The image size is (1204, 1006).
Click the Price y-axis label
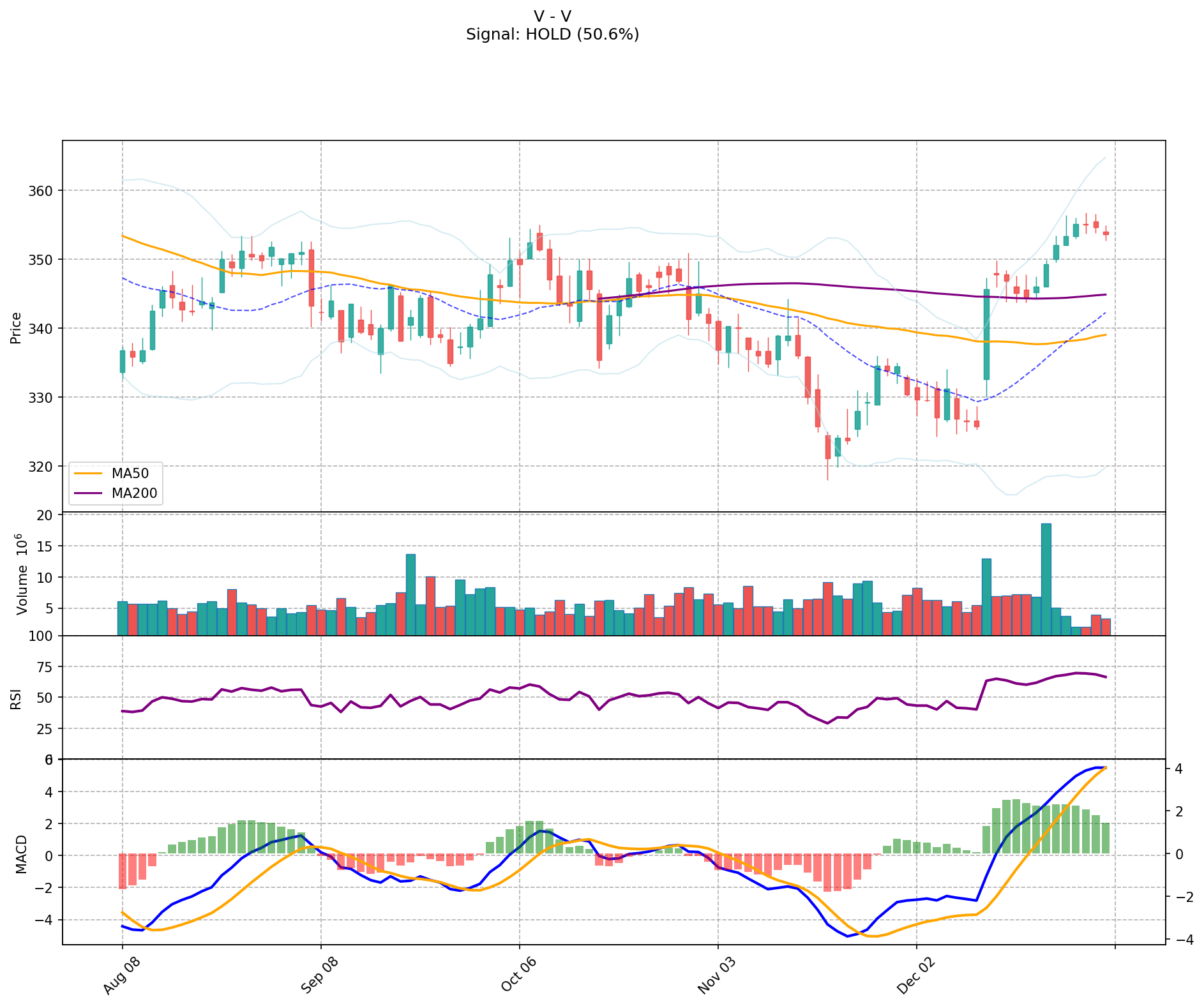tap(16, 327)
